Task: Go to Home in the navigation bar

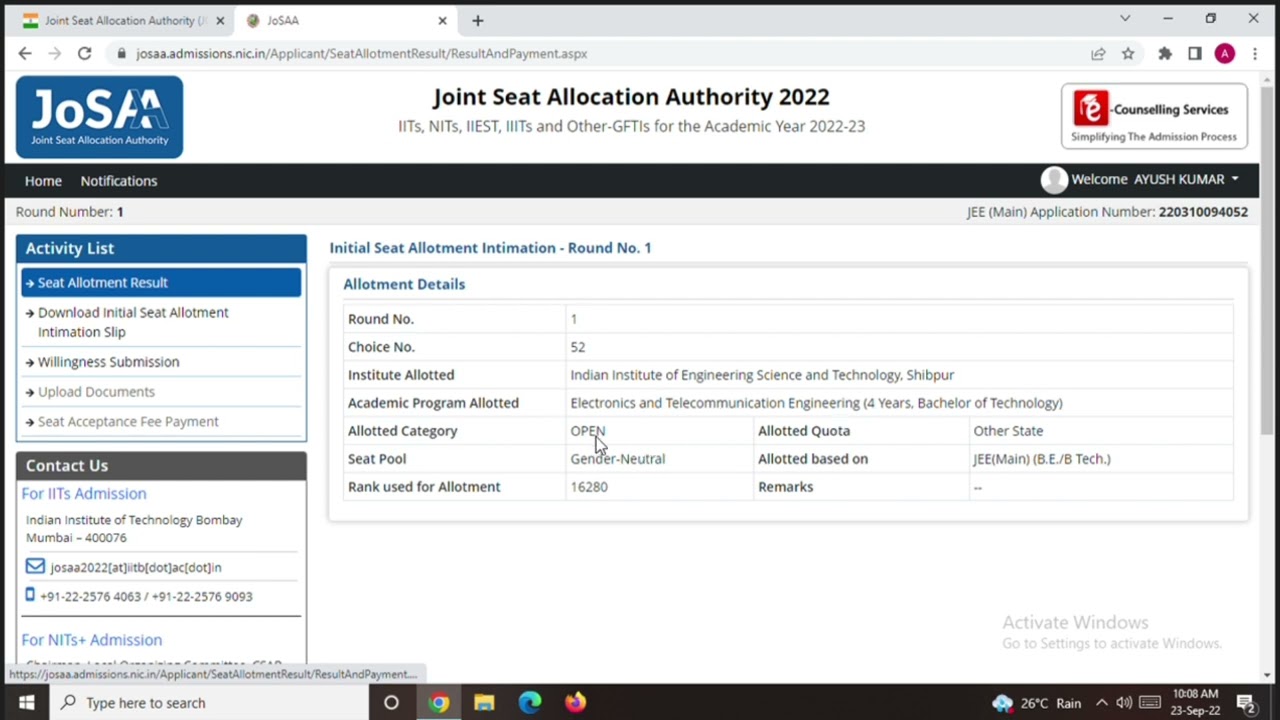Action: pyautogui.click(x=43, y=181)
